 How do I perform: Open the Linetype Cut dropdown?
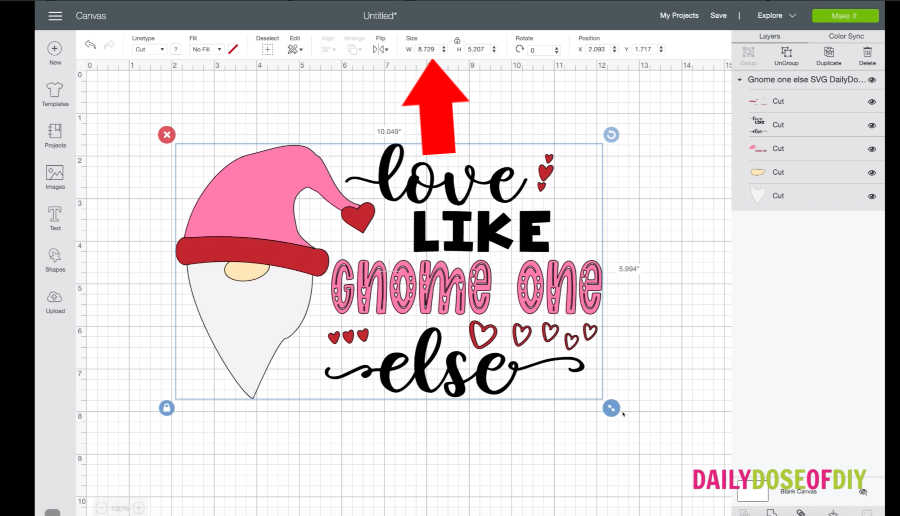point(148,49)
